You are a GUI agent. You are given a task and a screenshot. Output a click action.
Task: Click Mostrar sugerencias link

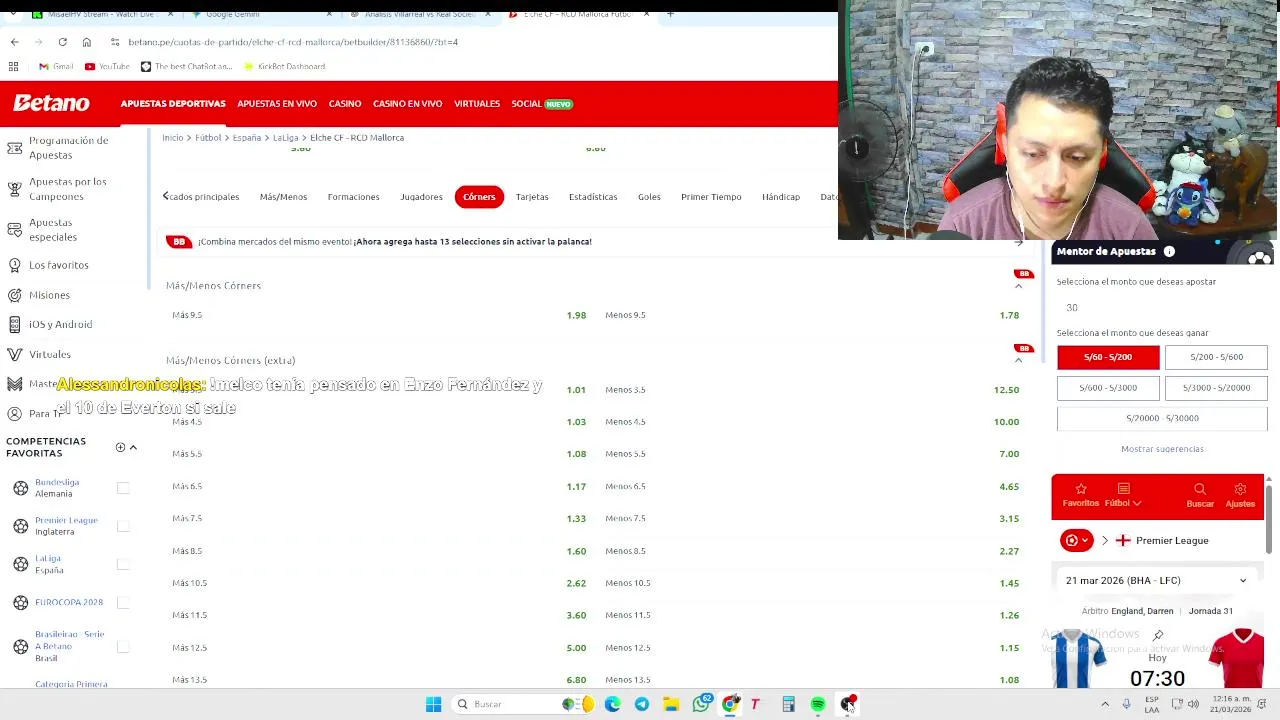[1162, 449]
